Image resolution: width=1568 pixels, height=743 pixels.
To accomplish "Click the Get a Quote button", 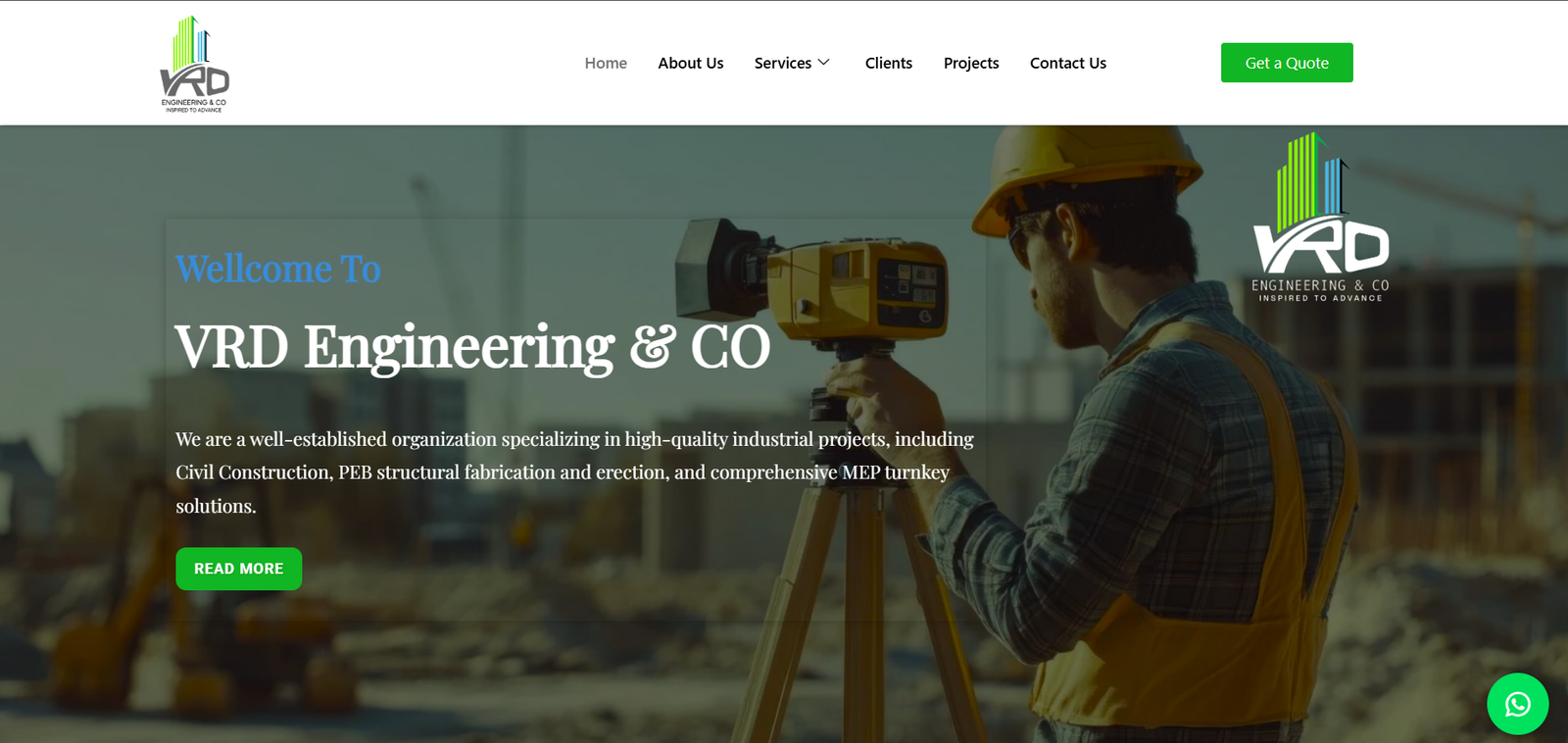I will coord(1287,63).
